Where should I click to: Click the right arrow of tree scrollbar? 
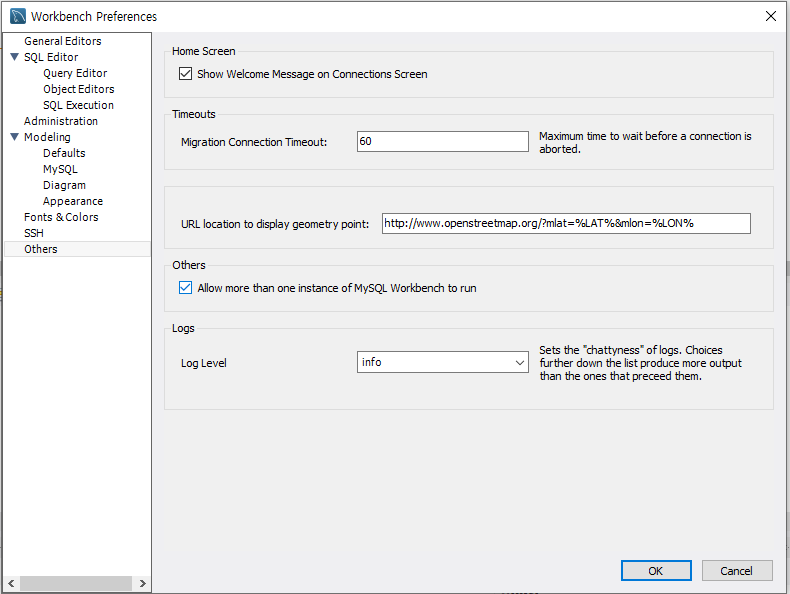pos(143,583)
